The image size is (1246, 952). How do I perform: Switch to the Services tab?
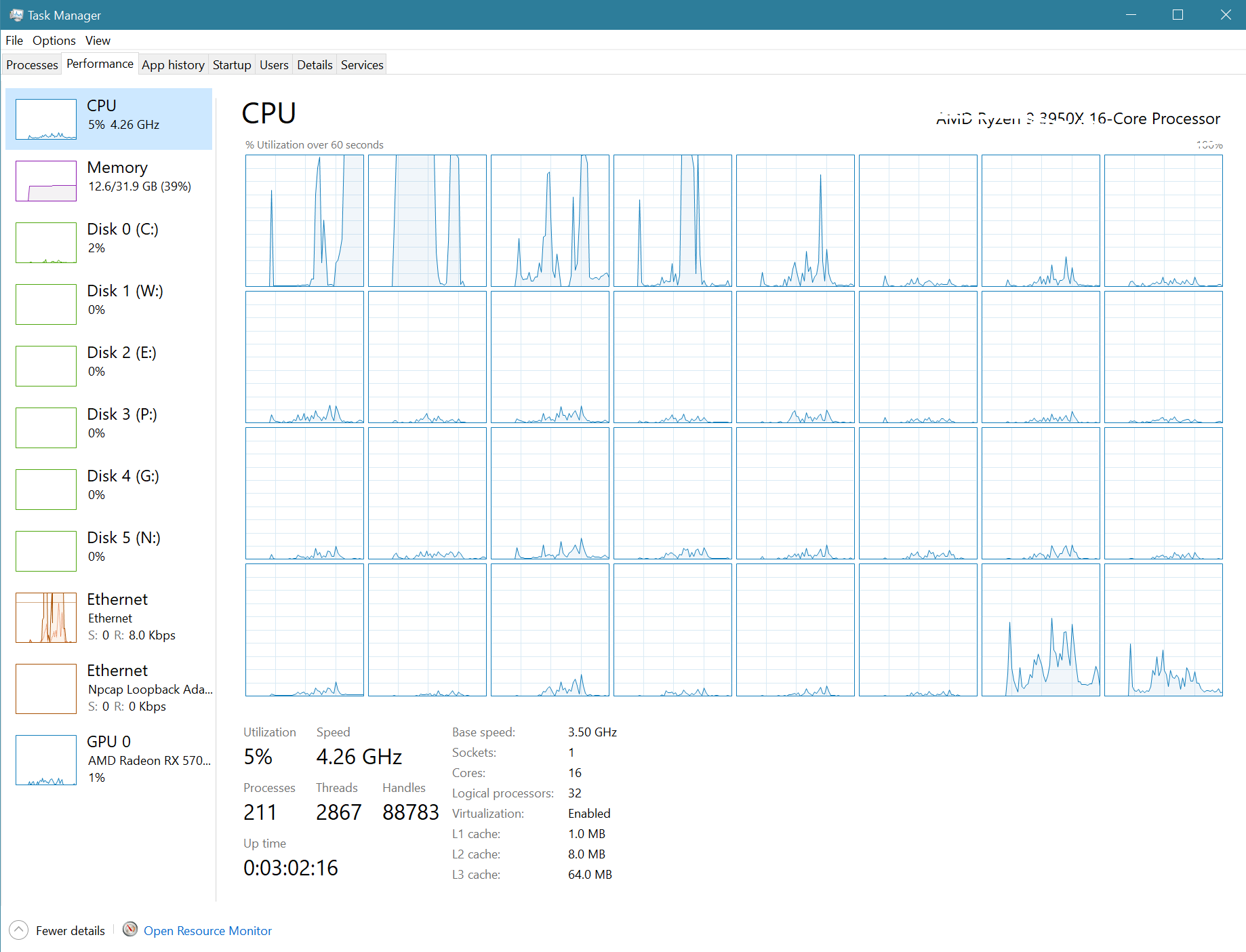(362, 65)
